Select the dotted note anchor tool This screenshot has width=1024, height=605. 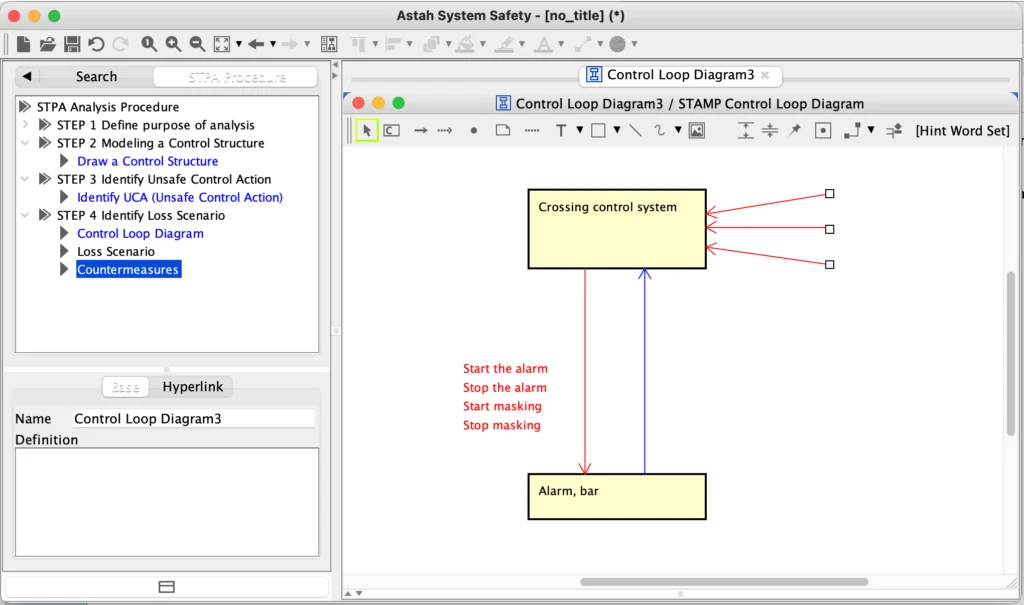pos(532,130)
